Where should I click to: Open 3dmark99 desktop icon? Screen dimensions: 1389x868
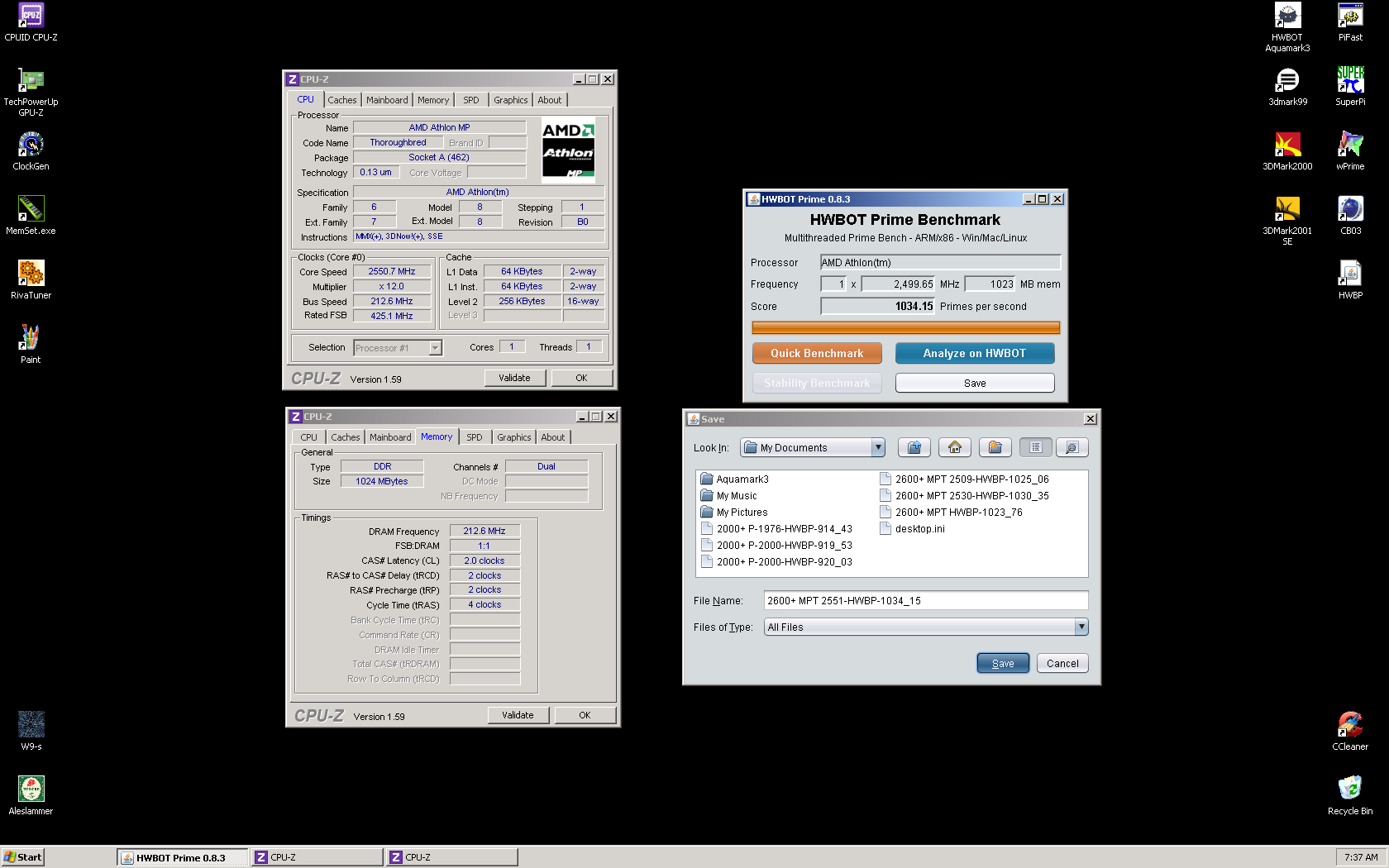pyautogui.click(x=1287, y=87)
